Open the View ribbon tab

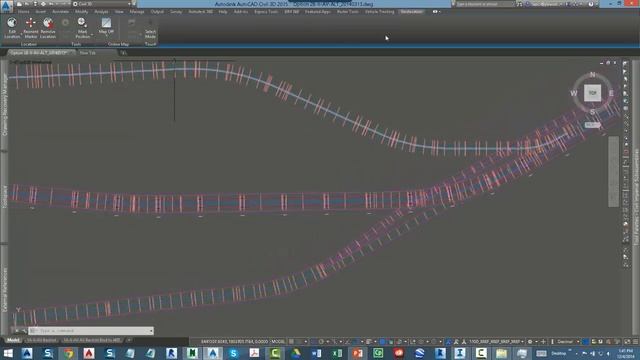pos(119,12)
